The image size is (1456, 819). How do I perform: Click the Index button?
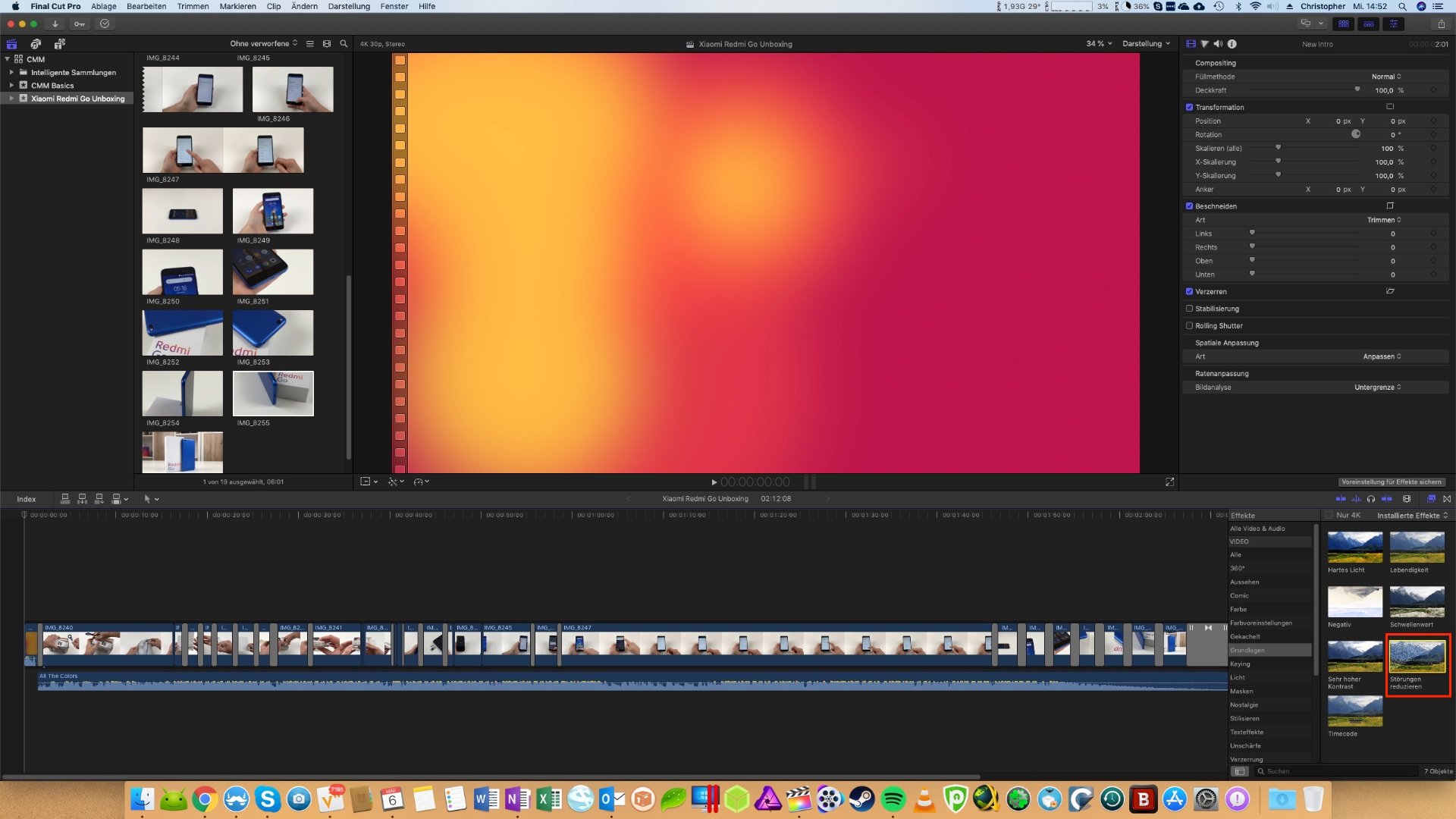point(27,499)
